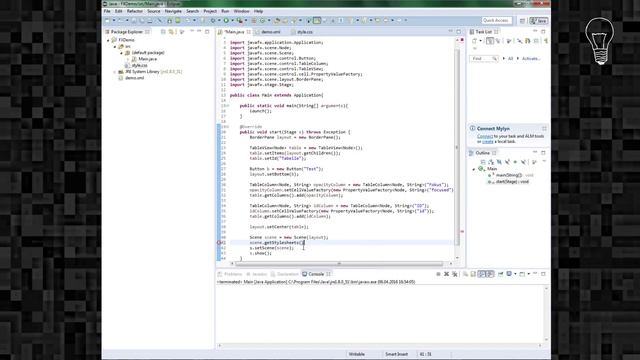Click the green Run button in toolbar
The image size is (640, 360).
point(226,20)
